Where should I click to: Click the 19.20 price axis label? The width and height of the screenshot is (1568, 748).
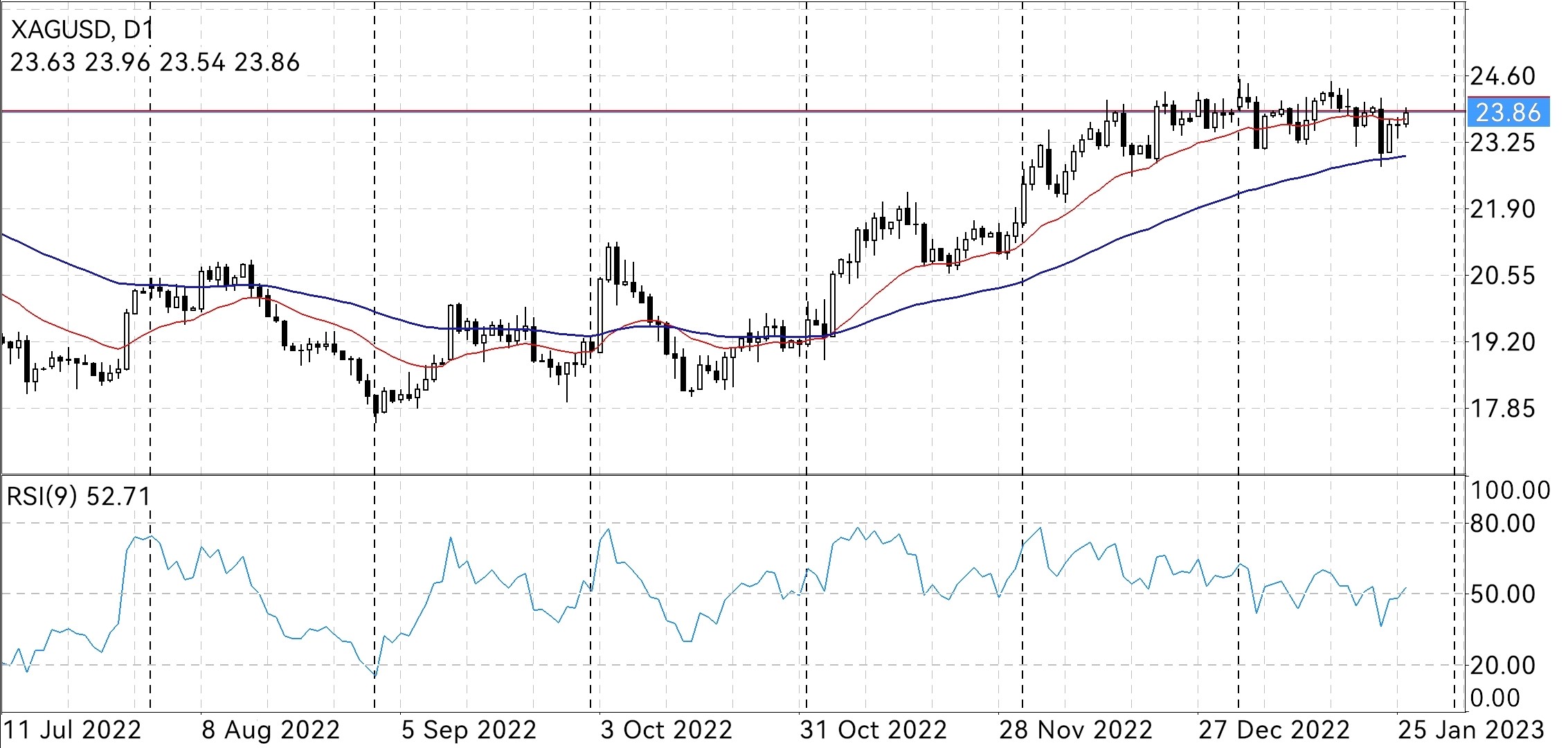point(1502,342)
